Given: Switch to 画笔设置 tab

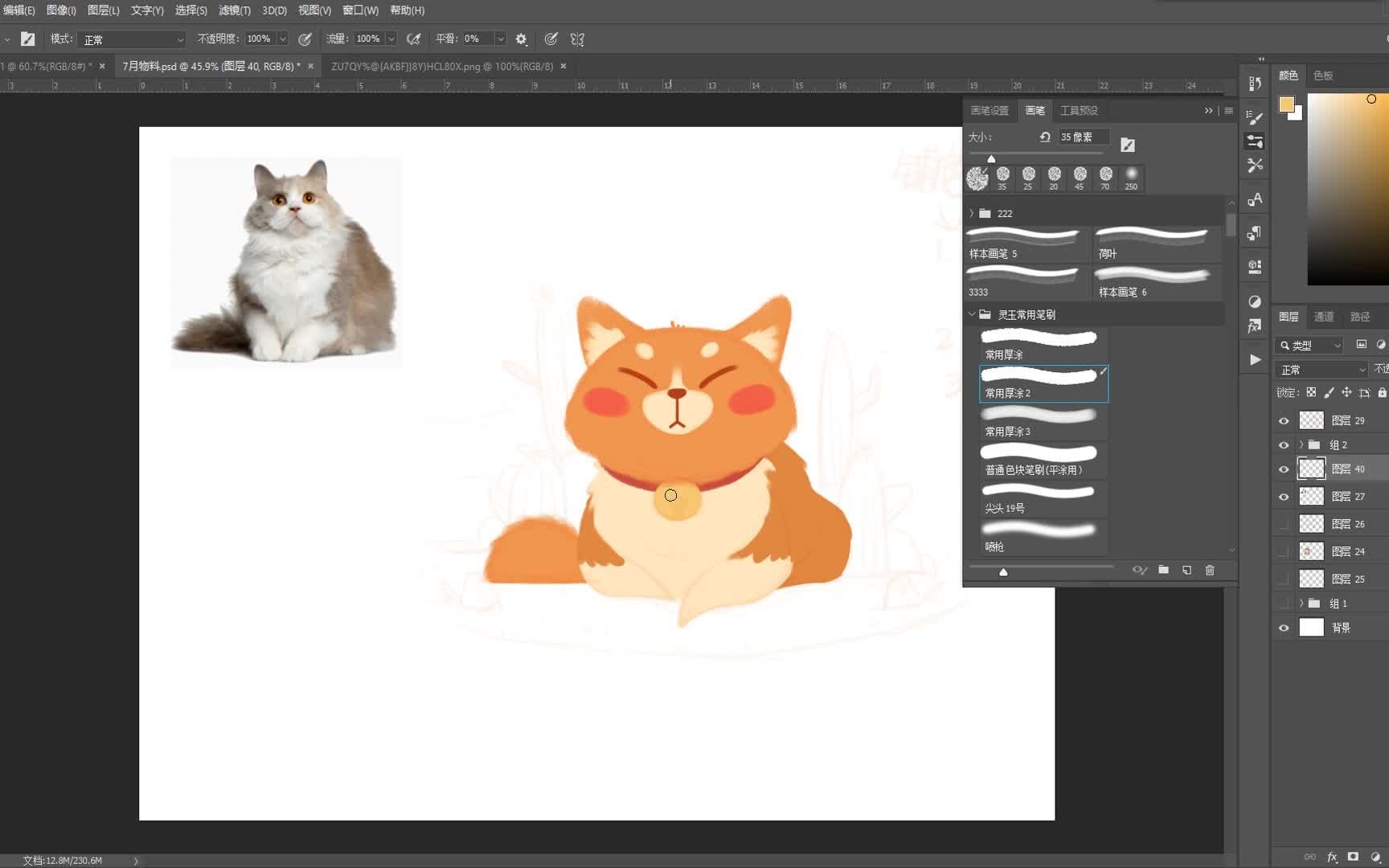Looking at the screenshot, I should coord(989,110).
